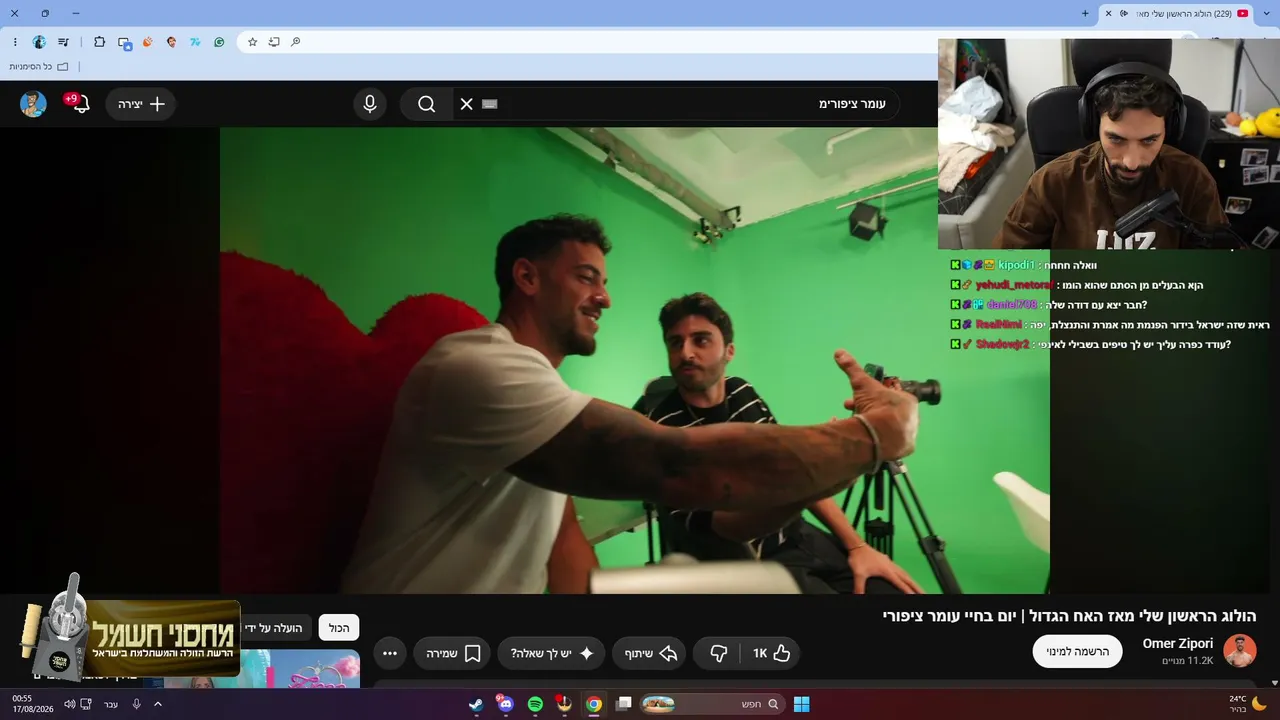This screenshot has width=1280, height=720.
Task: Select the הכול filter chip
Action: click(x=339, y=627)
